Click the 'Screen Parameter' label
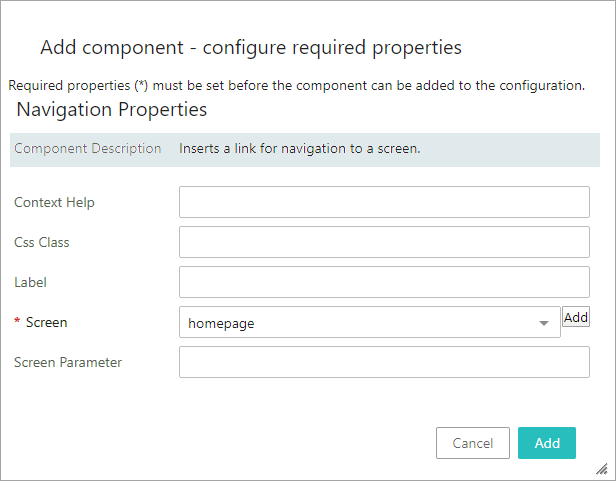 click(68, 362)
